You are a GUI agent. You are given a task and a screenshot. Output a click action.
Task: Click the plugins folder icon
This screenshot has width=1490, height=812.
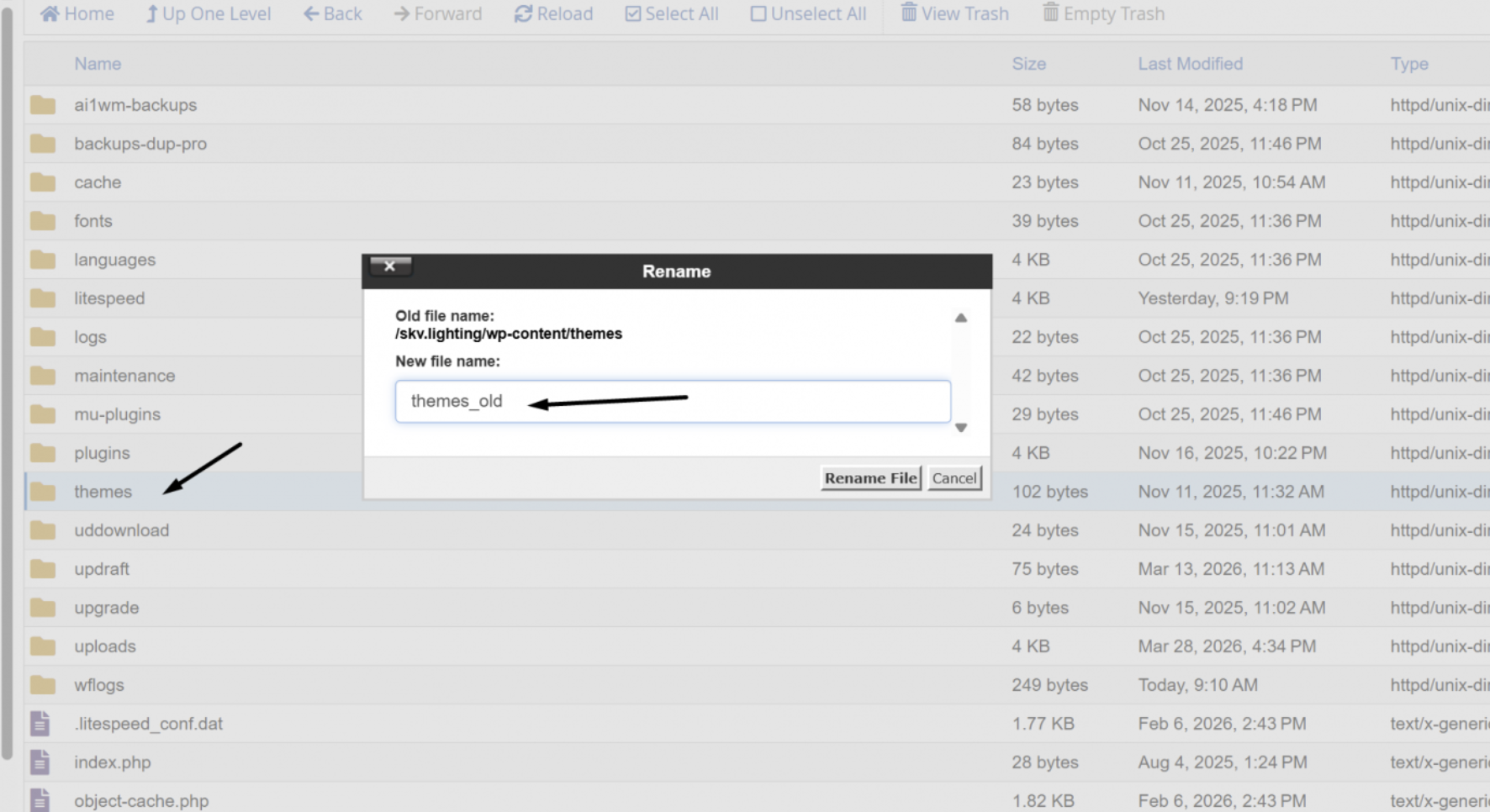[43, 453]
